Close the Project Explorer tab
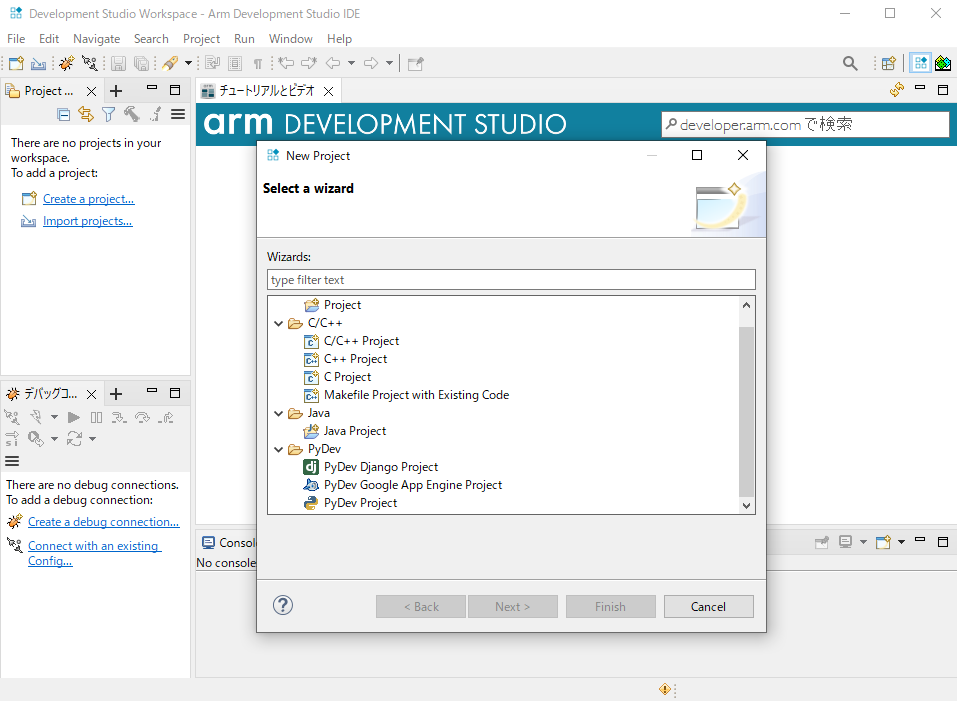Screen dimensions: 957x701 [92, 91]
